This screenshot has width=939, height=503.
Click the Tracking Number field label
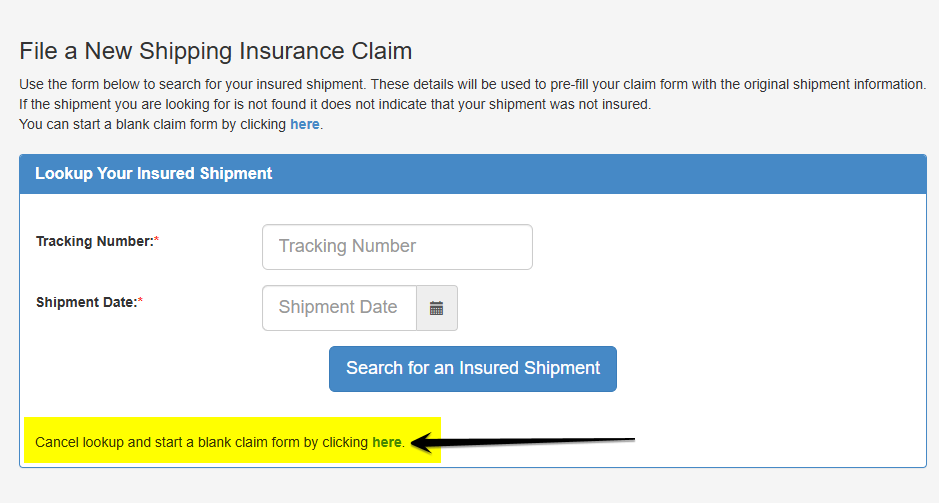click(94, 241)
